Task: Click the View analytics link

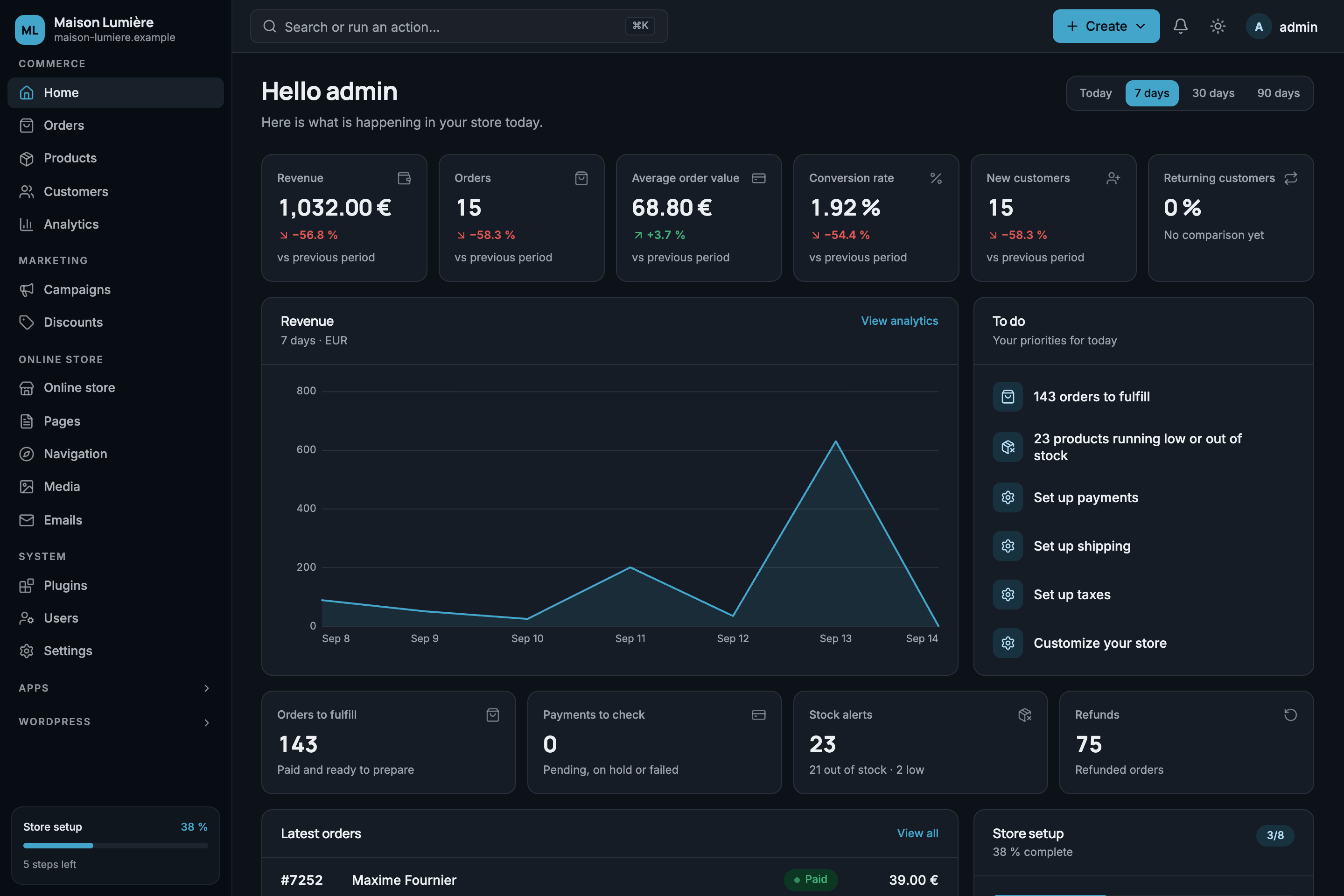Action: tap(899, 321)
